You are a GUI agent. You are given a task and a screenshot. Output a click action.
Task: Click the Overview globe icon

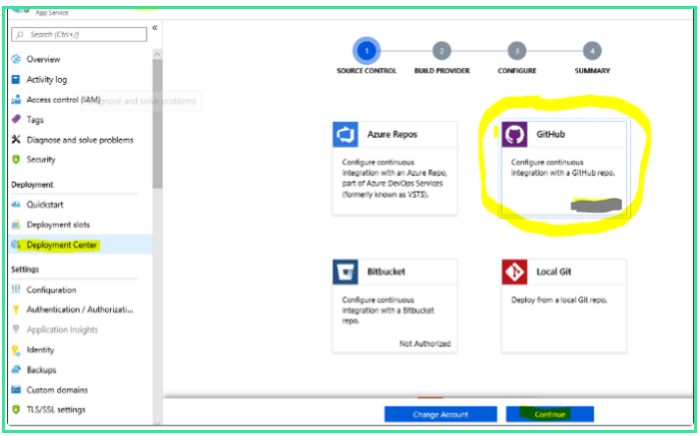[x=16, y=59]
